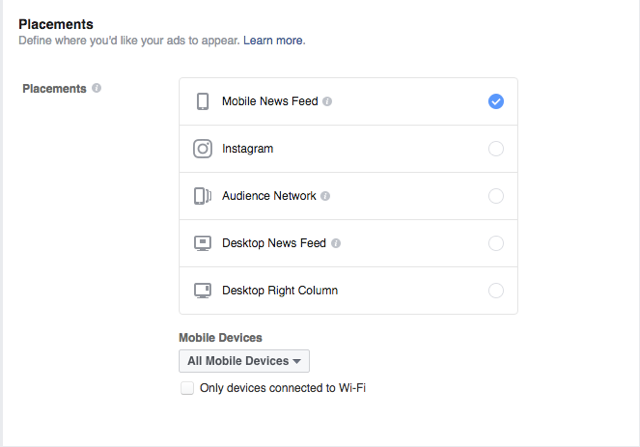This screenshot has width=640, height=447.
Task: Enable the Audience Network placement circle
Action: [496, 196]
